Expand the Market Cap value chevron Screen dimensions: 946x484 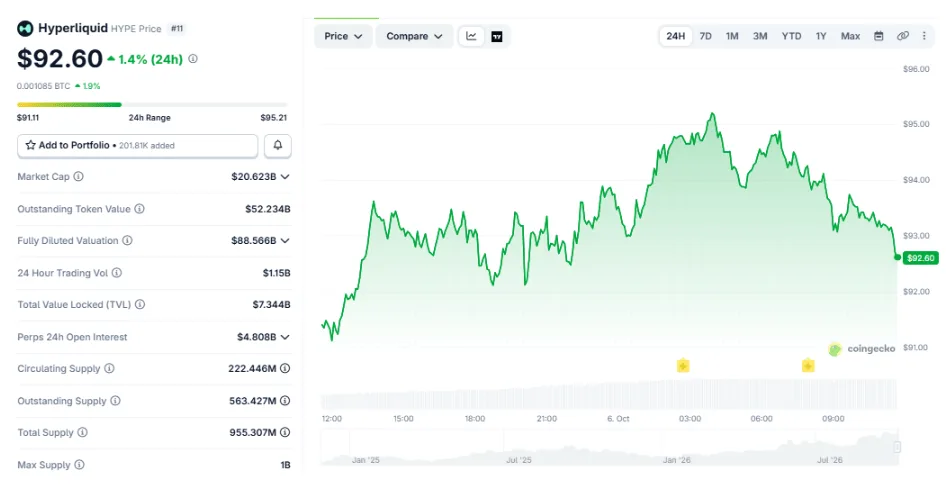pyautogui.click(x=285, y=177)
